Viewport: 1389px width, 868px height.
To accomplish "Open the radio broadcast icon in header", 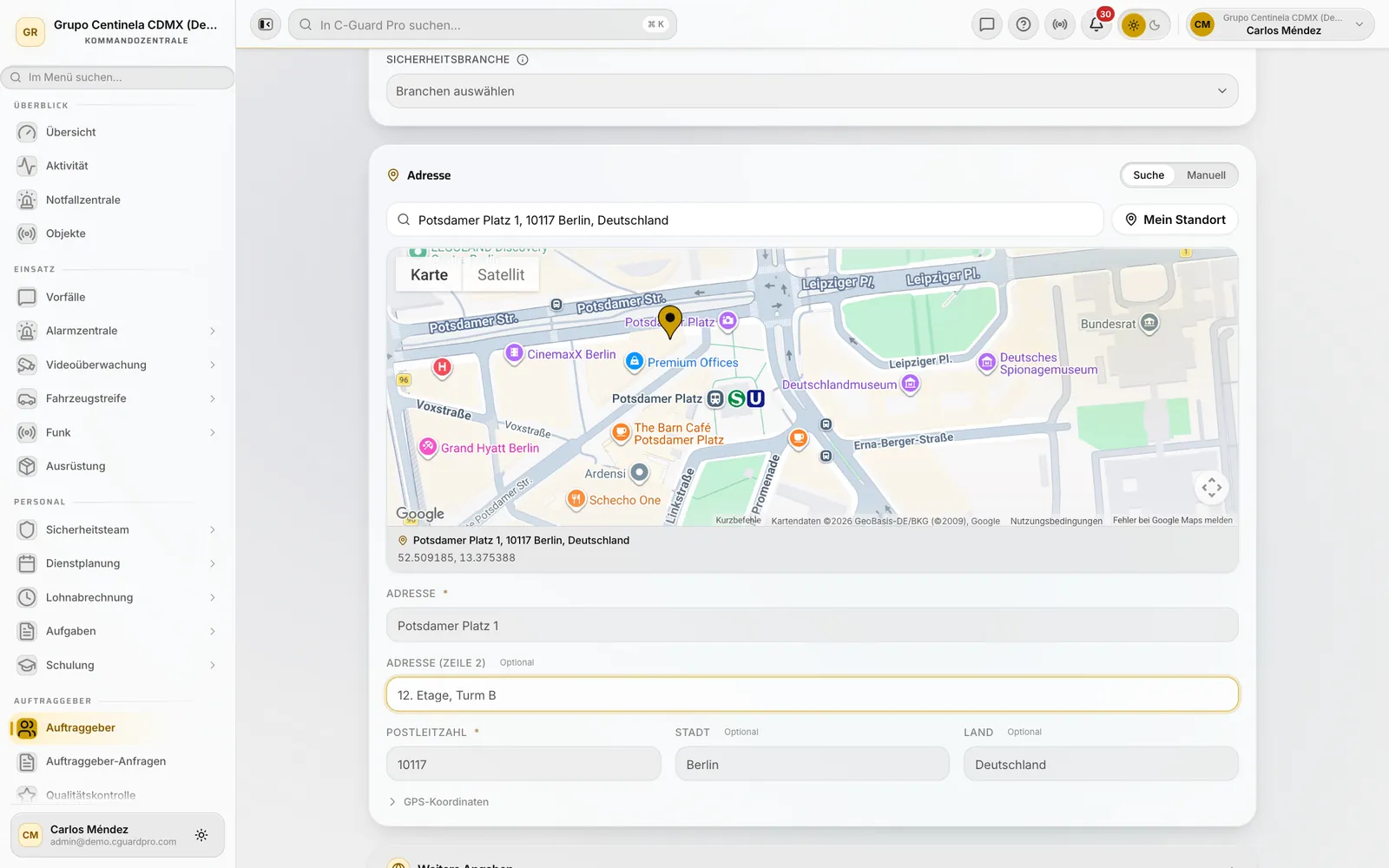I will (1060, 24).
